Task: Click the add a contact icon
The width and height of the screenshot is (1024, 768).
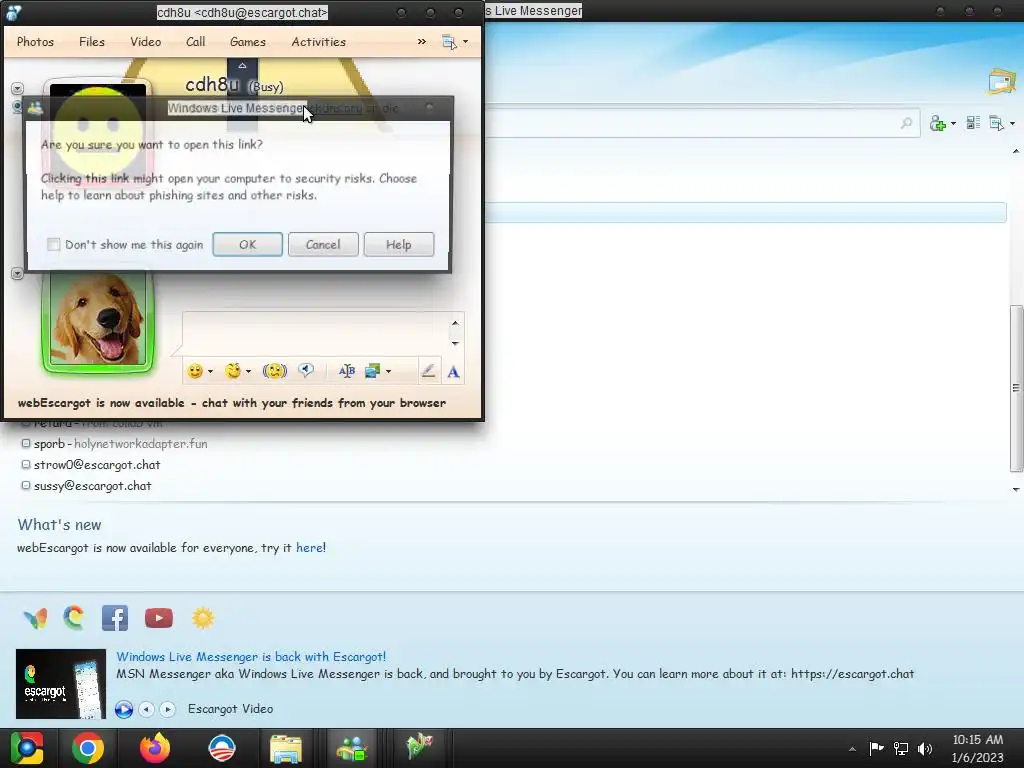Action: [938, 123]
